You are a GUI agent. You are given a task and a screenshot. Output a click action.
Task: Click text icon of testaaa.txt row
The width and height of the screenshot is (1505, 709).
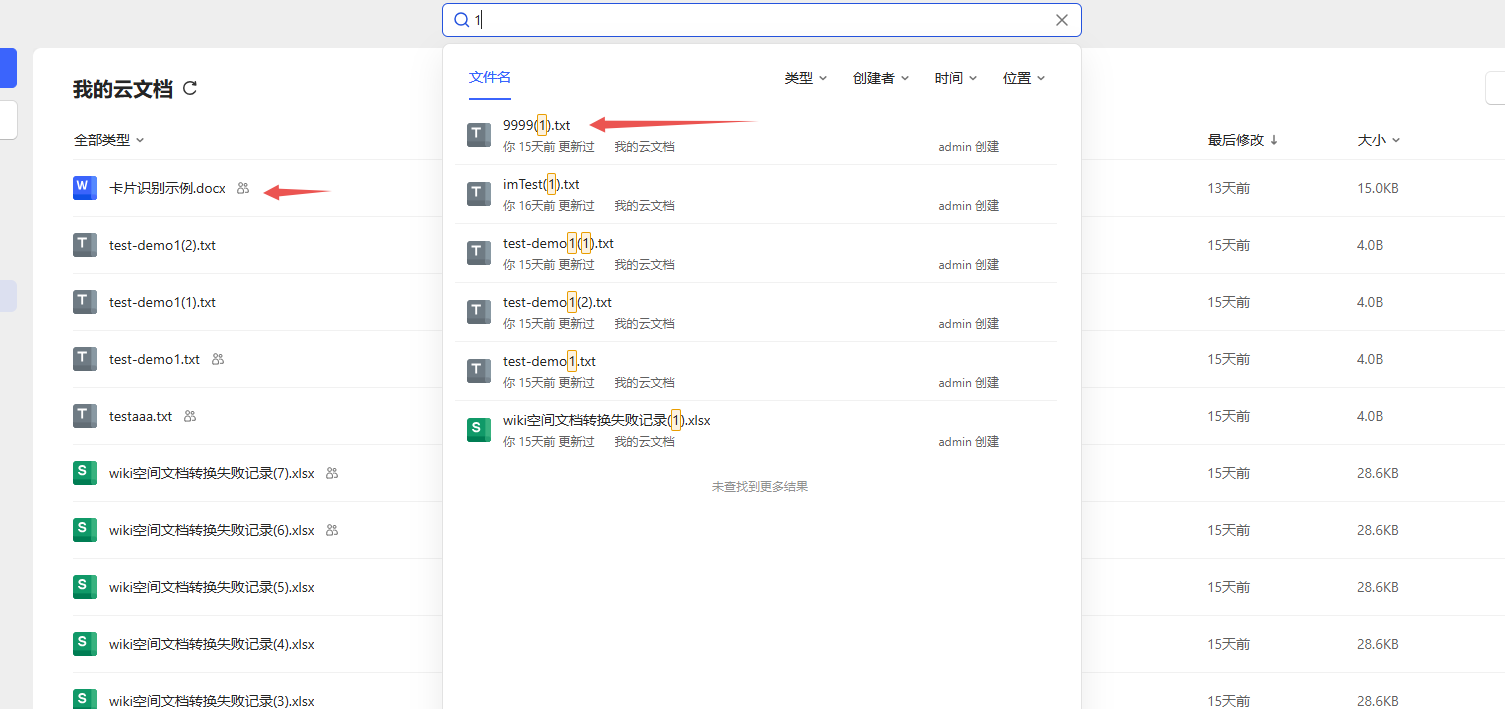(x=85, y=416)
